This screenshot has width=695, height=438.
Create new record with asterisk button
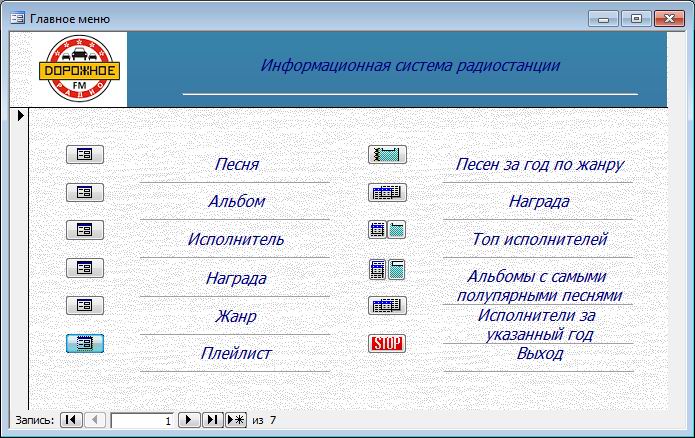pos(236,421)
